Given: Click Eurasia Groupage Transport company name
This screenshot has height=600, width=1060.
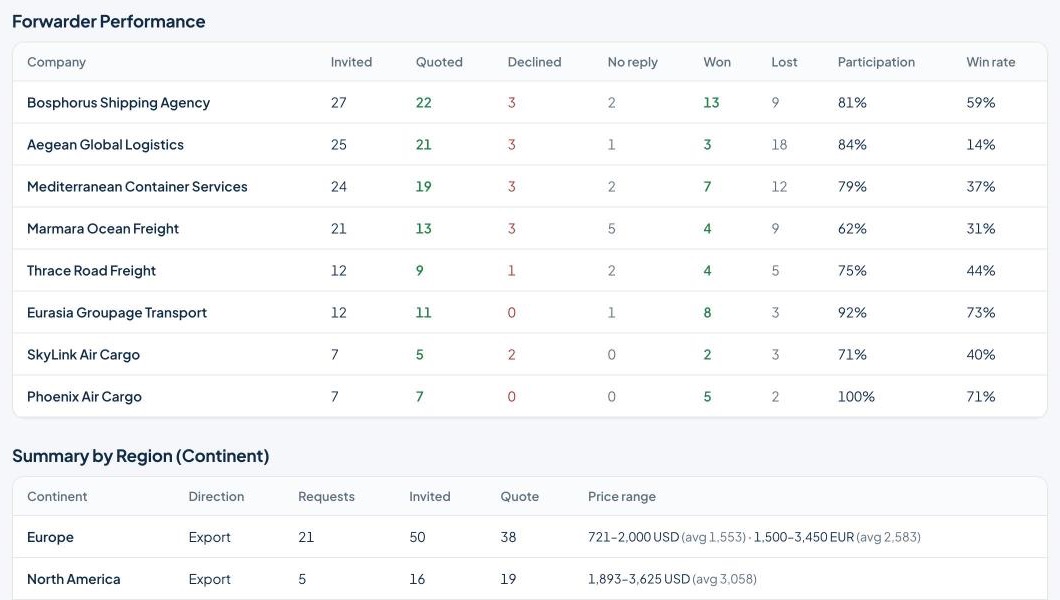Looking at the screenshot, I should 117,313.
